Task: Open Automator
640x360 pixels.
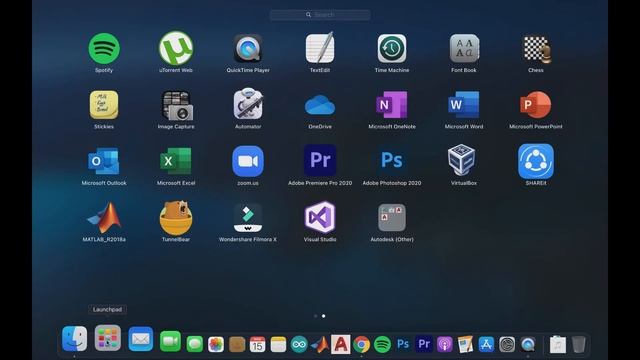Action: pos(248,104)
